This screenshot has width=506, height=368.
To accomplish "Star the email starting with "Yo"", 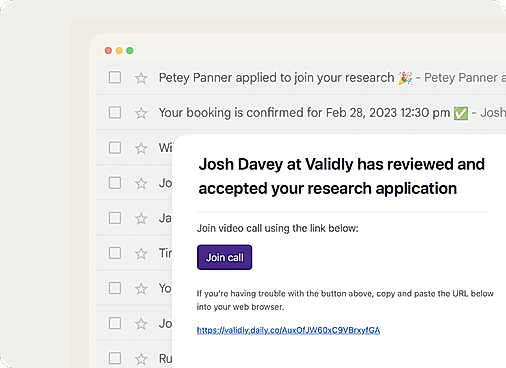I will click(x=141, y=288).
